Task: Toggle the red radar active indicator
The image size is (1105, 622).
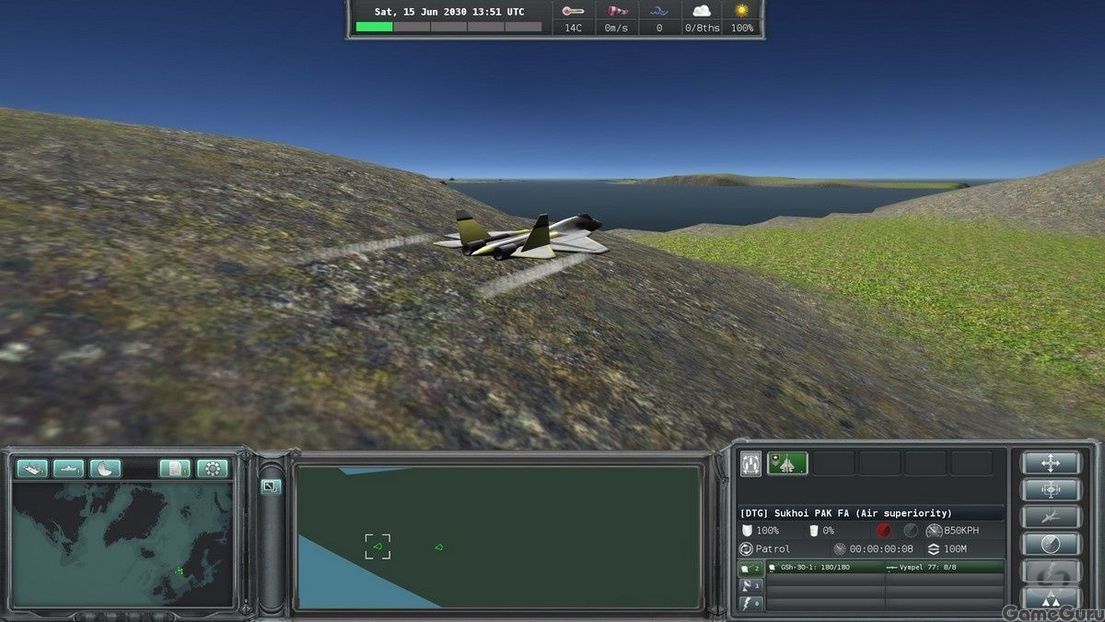Action: pos(884,530)
